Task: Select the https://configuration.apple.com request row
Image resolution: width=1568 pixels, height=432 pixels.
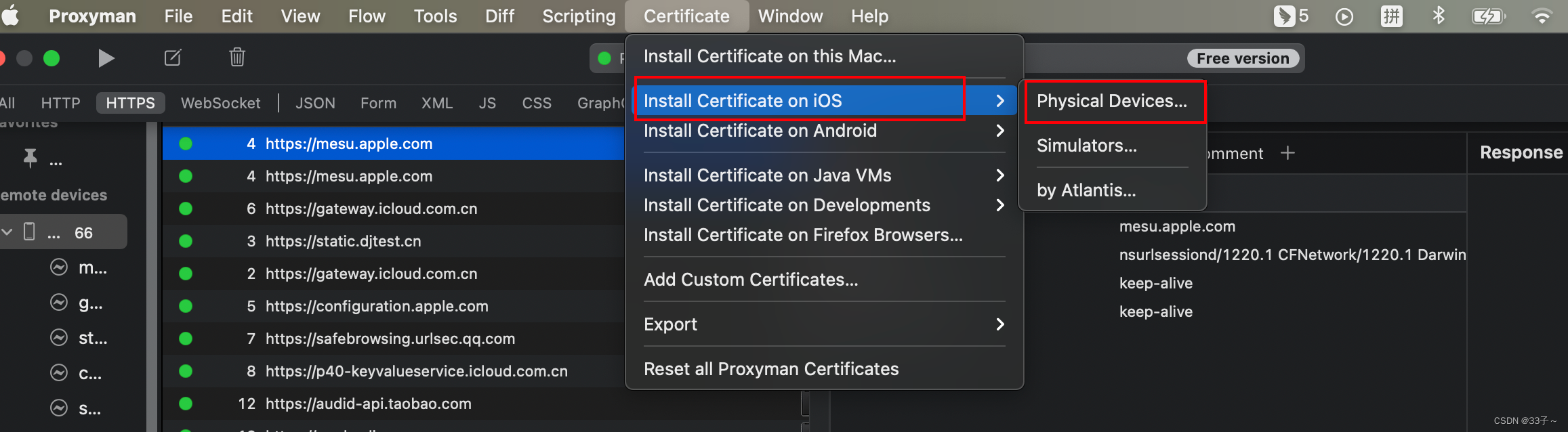Action: coord(393,306)
